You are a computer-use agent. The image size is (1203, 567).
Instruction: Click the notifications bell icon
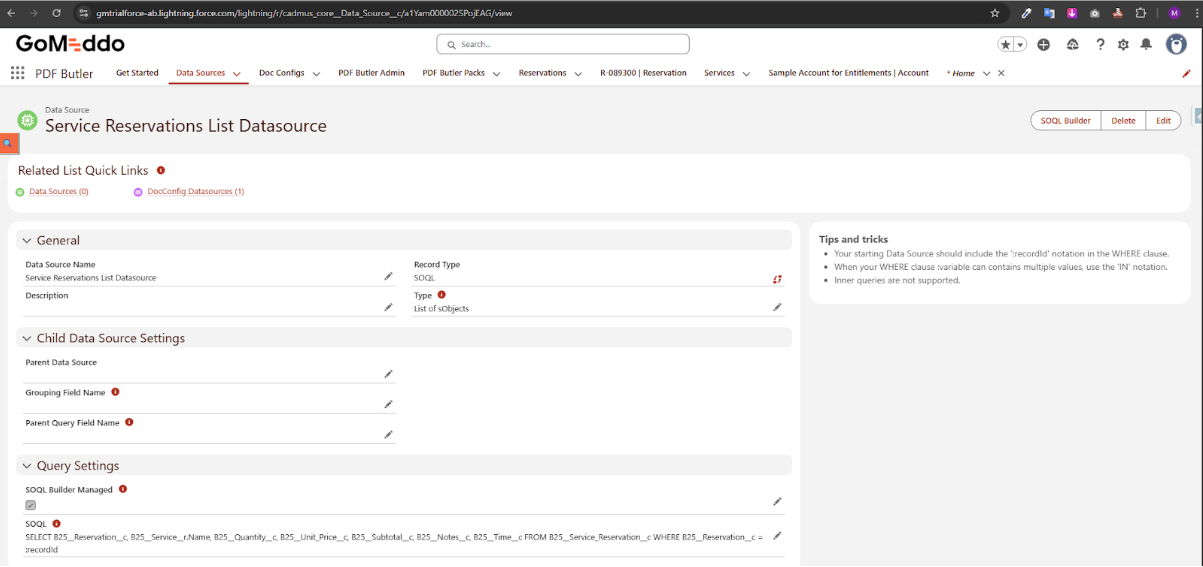(x=1146, y=45)
